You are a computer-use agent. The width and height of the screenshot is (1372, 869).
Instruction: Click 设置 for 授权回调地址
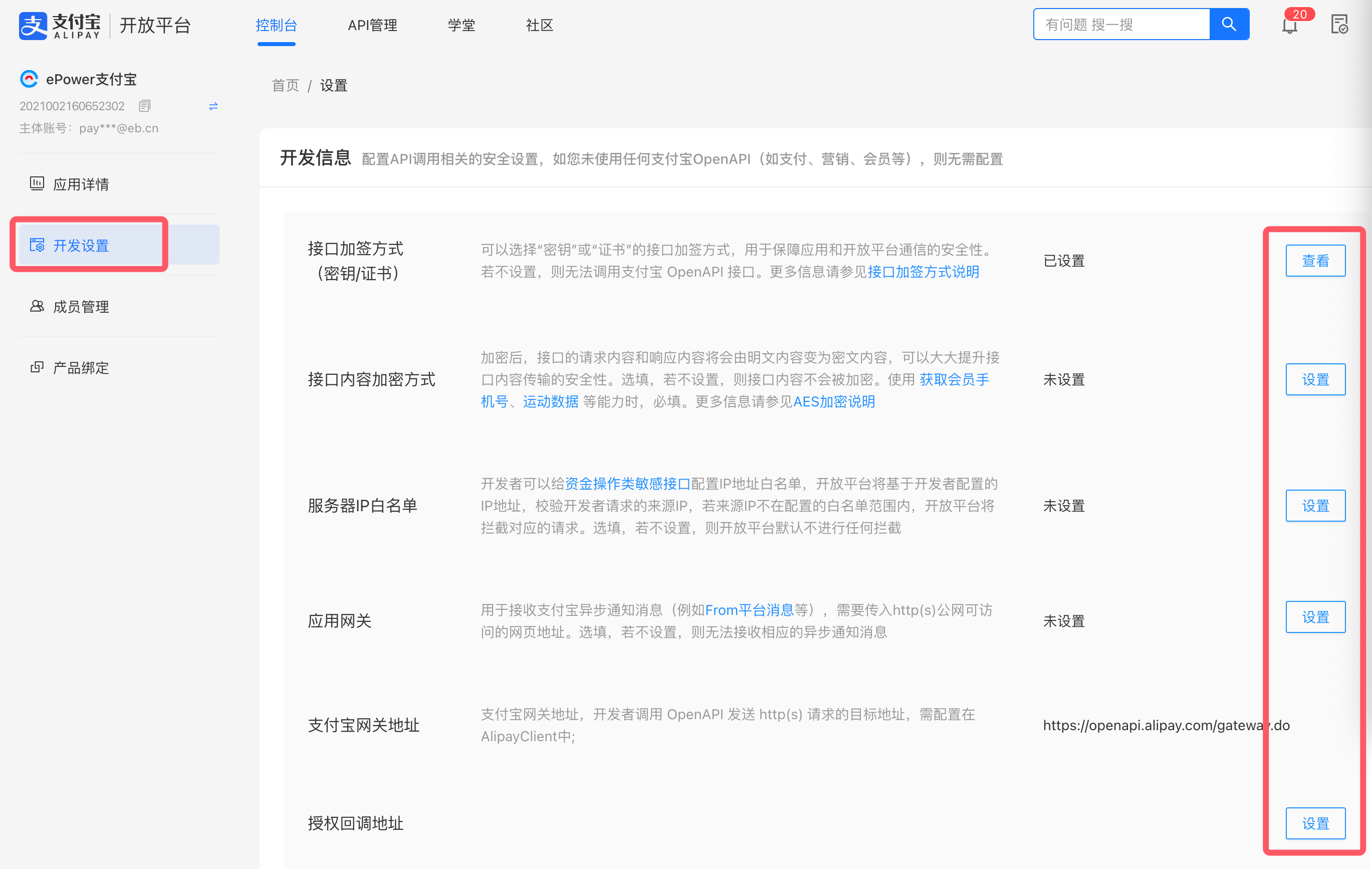1315,823
